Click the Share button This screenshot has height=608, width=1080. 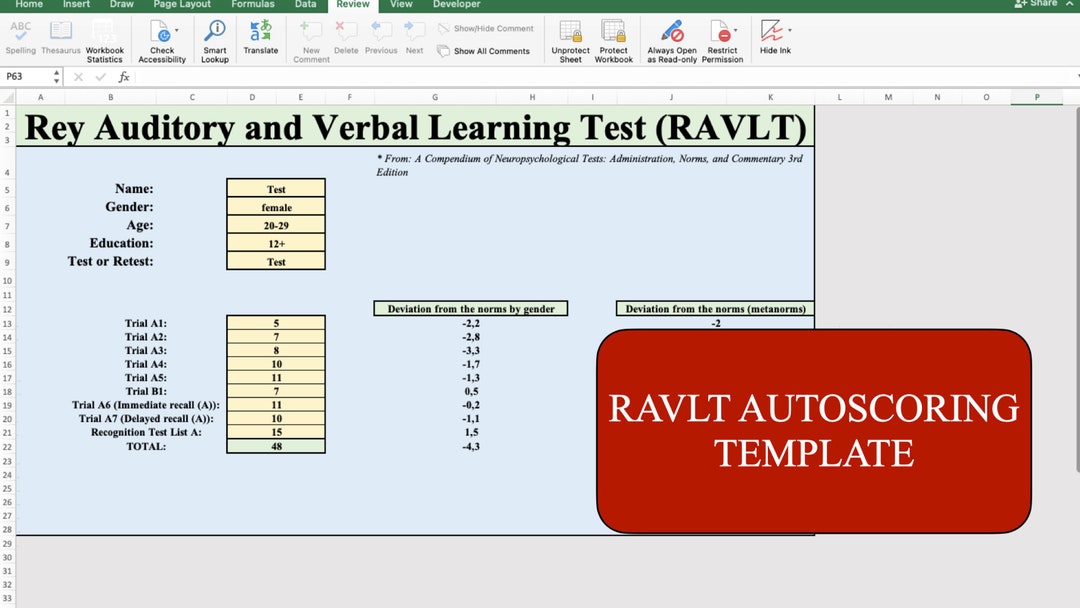pos(1040,3)
